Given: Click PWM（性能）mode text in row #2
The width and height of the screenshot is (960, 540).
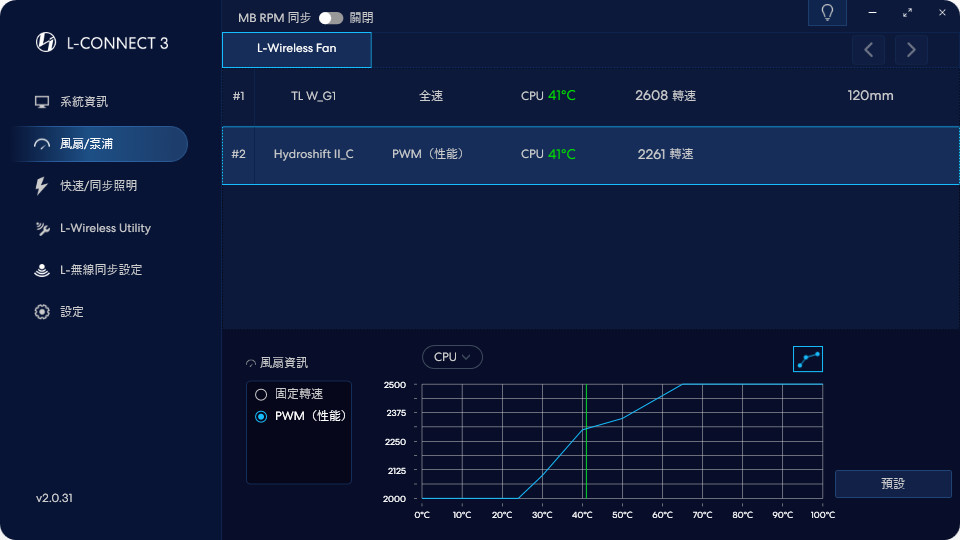Looking at the screenshot, I should [427, 154].
